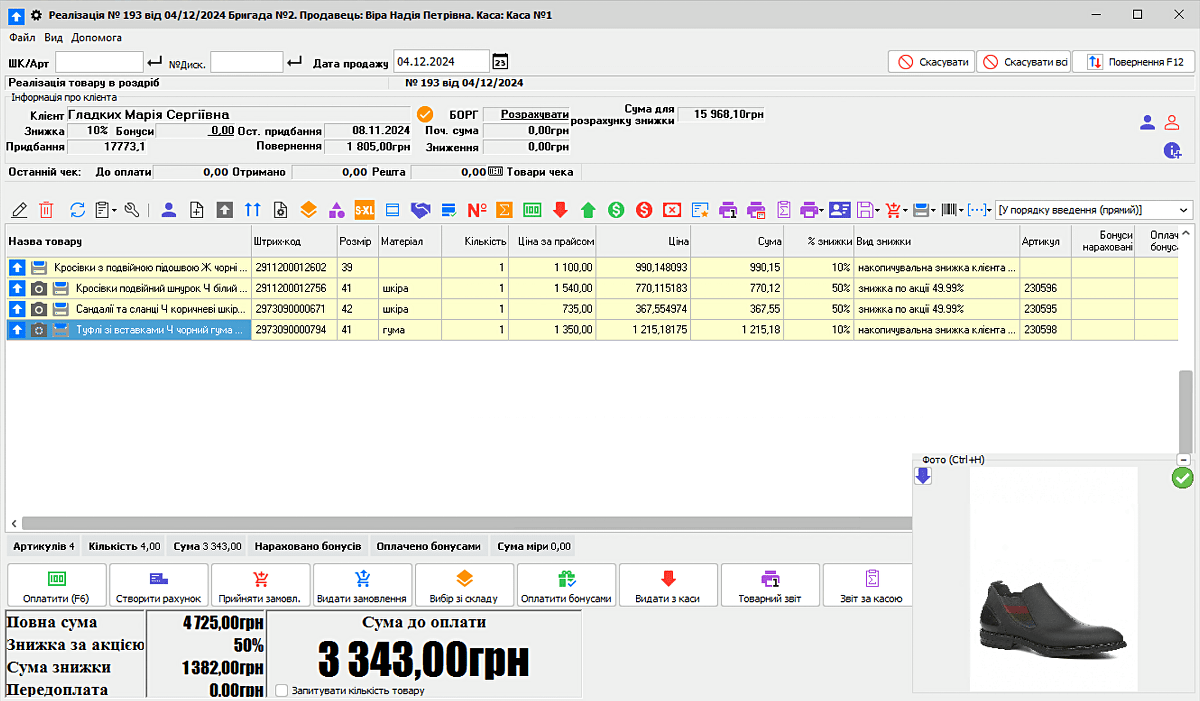This screenshot has height=701, width=1200.
Task: Click inside the ШК/Арт input field
Action: [x=98, y=61]
